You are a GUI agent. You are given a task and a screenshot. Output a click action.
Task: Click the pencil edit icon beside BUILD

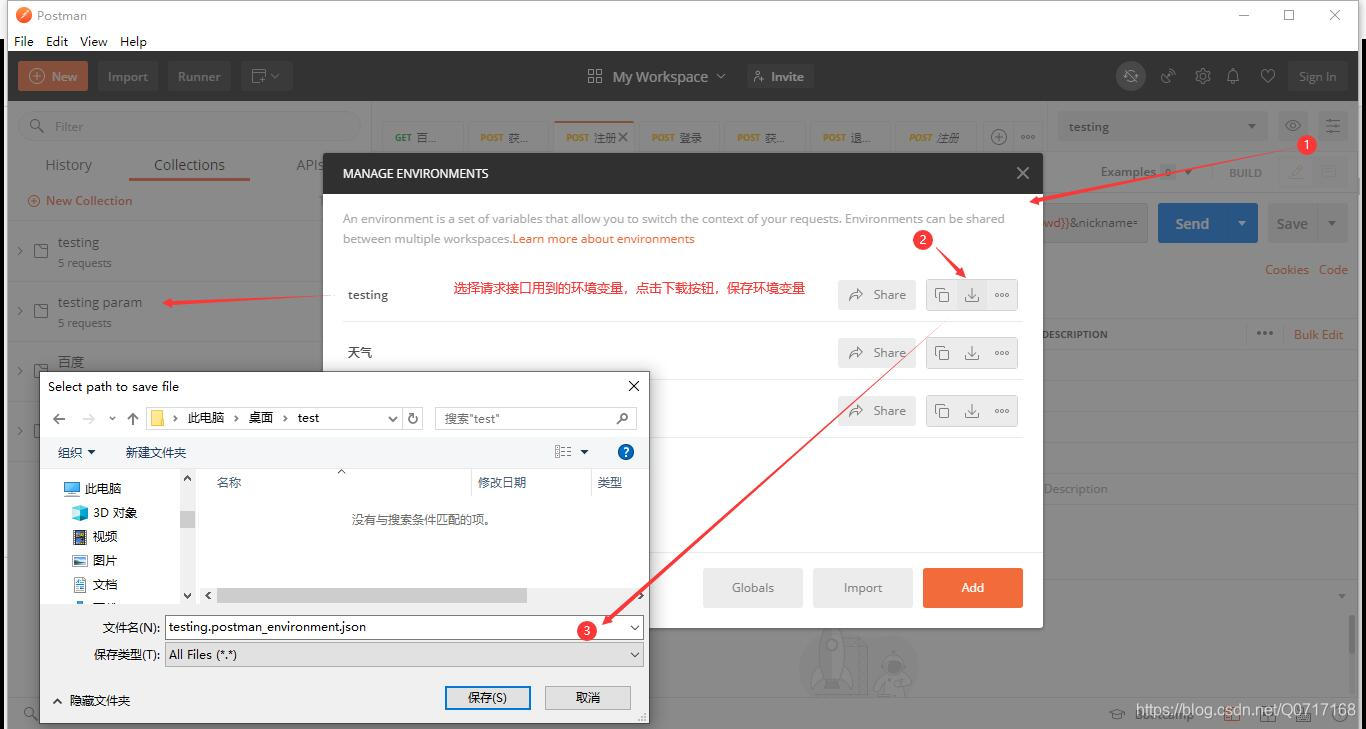[1296, 172]
